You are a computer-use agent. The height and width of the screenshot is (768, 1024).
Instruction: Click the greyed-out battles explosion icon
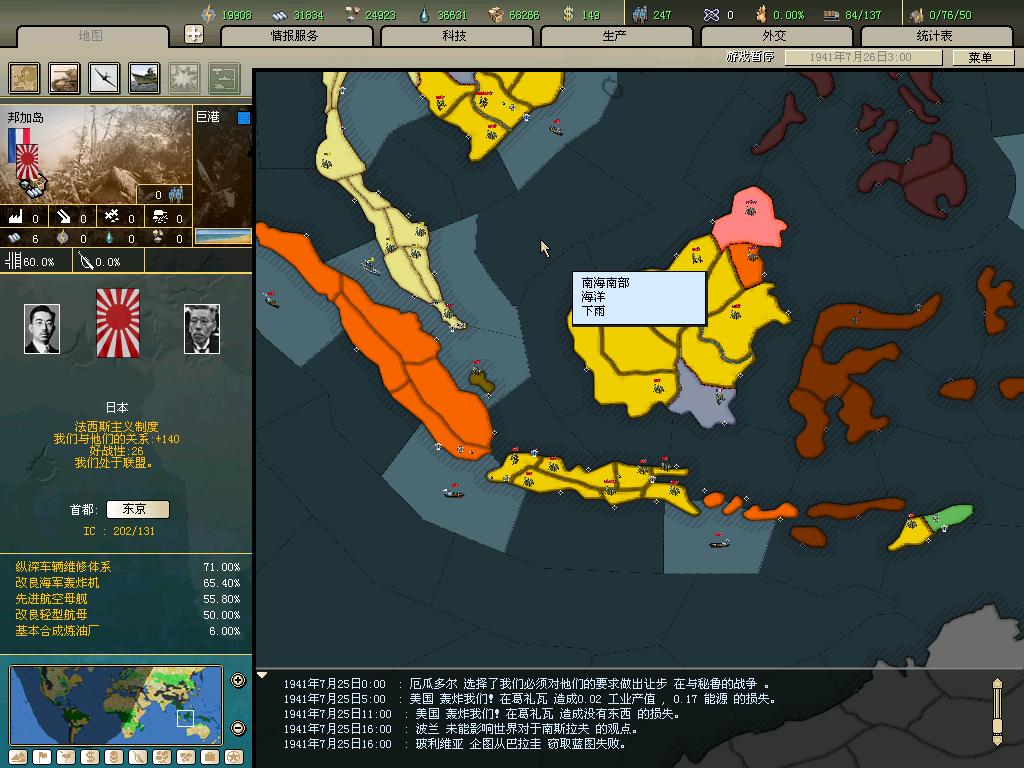click(x=184, y=78)
